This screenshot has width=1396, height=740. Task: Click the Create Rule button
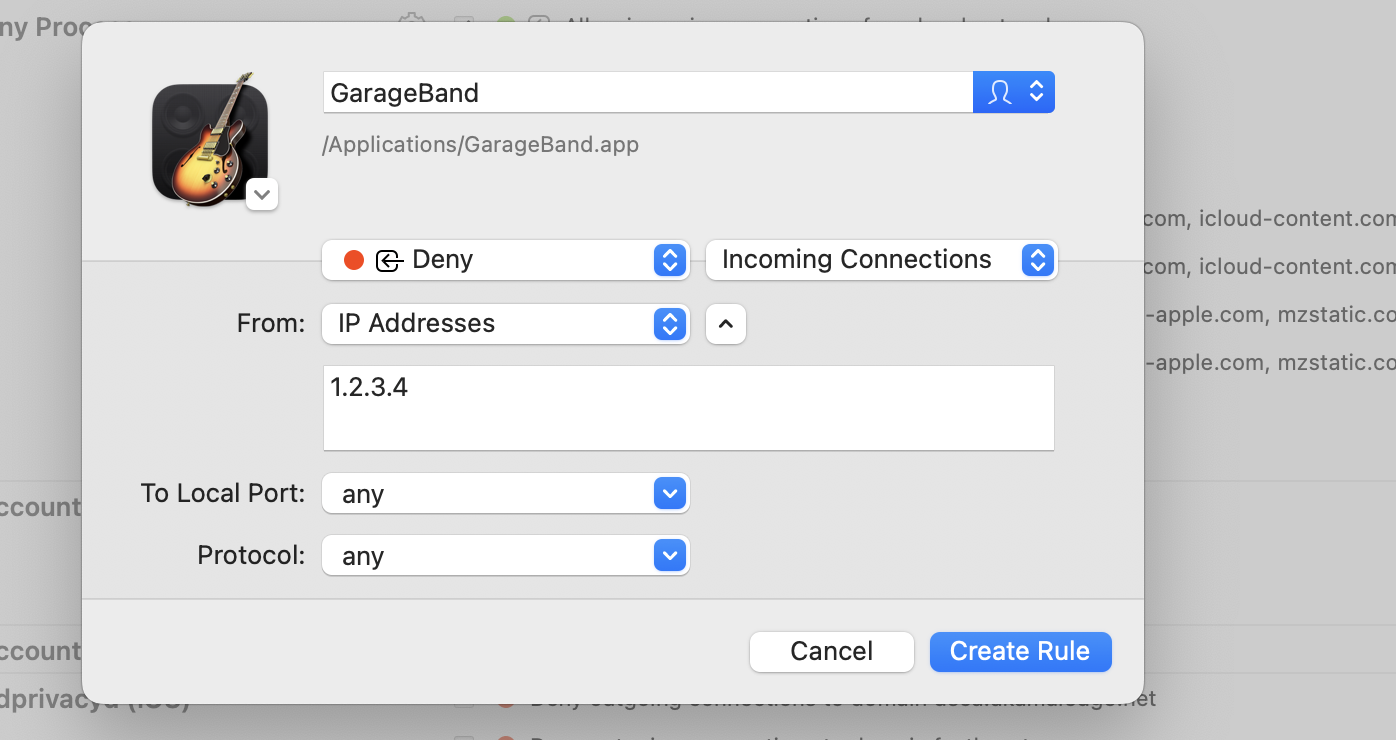click(x=1020, y=652)
